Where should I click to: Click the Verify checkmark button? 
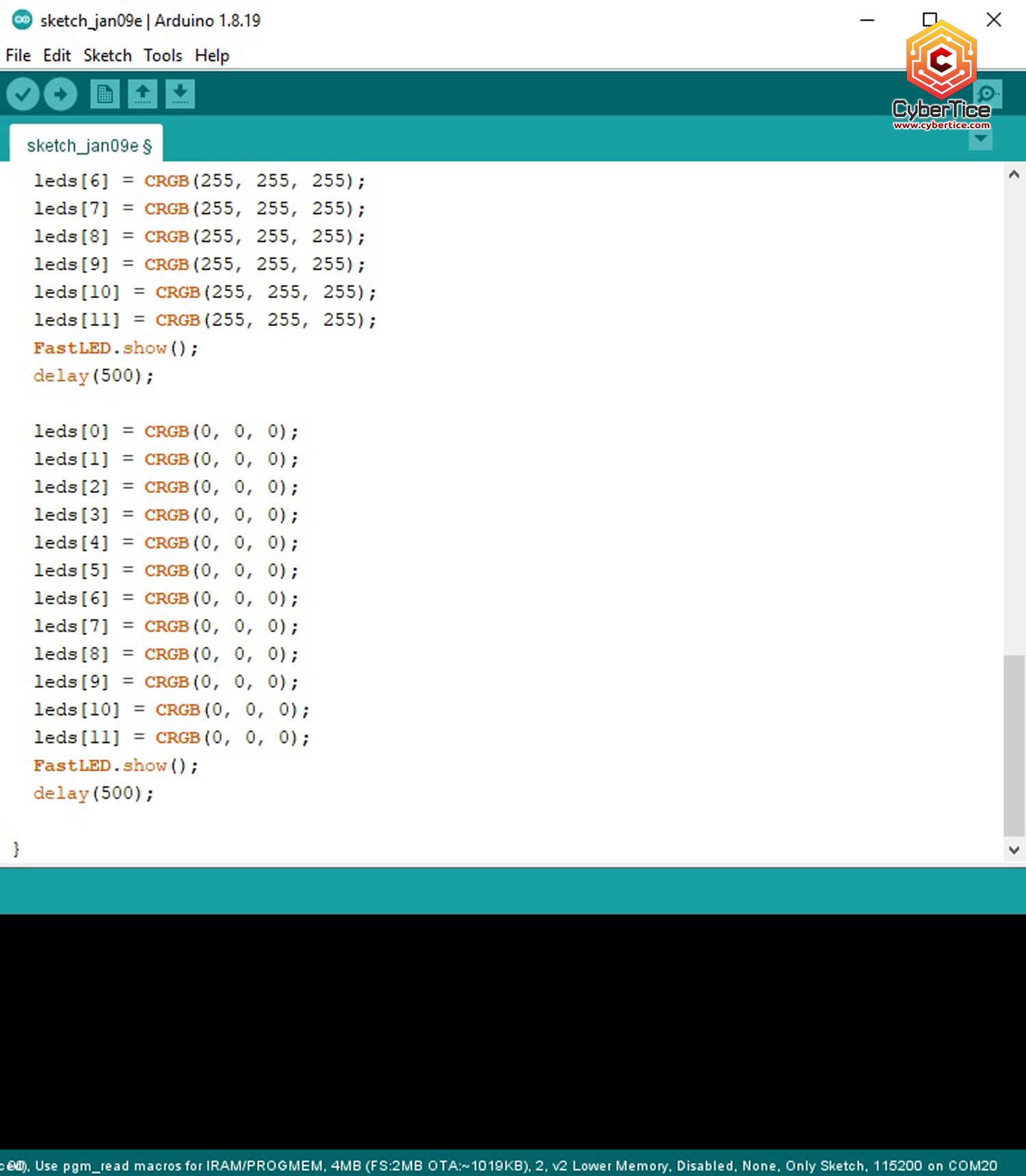click(23, 94)
